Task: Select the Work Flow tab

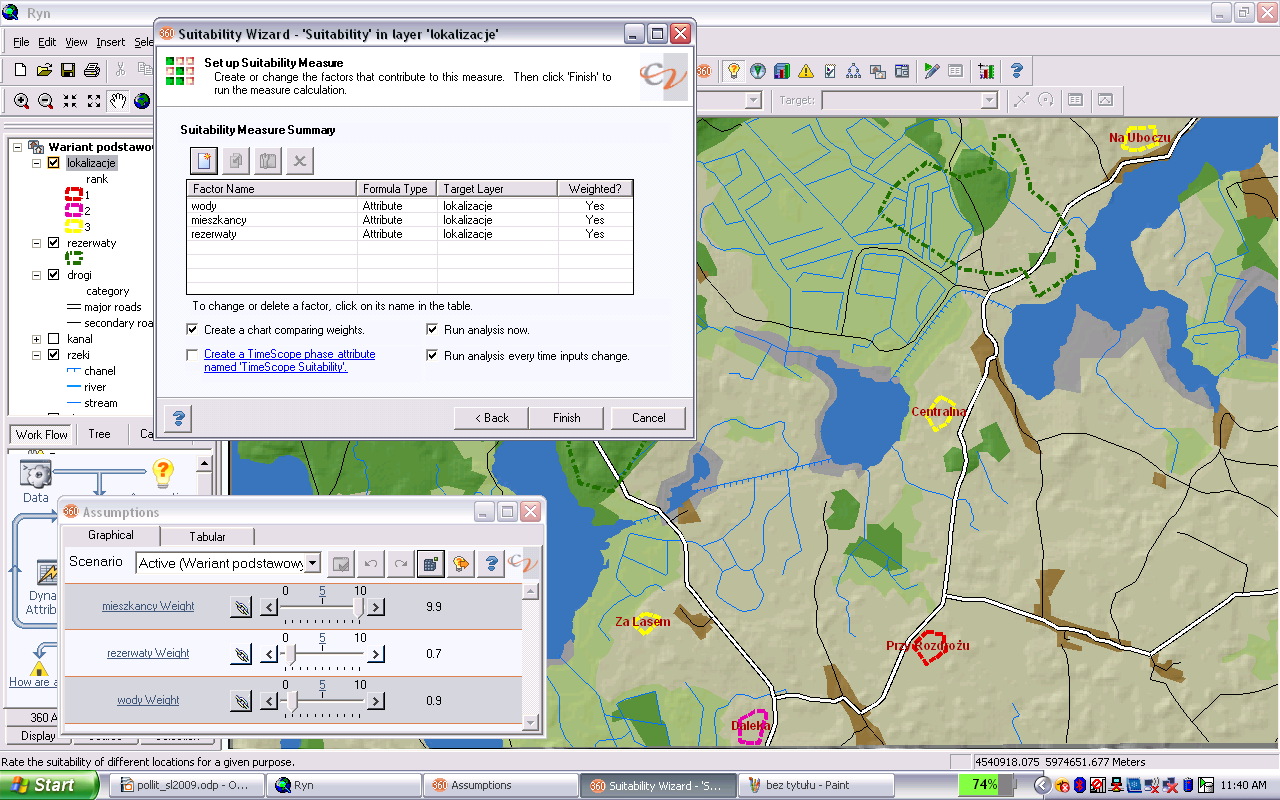Action: (42, 434)
